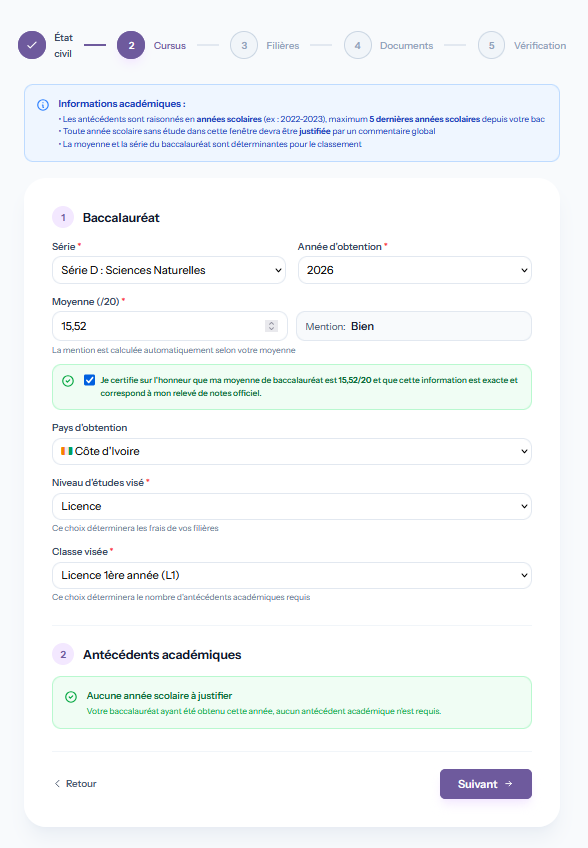
Task: Click green check icon near Aucune année scolaire
Action: click(x=71, y=697)
